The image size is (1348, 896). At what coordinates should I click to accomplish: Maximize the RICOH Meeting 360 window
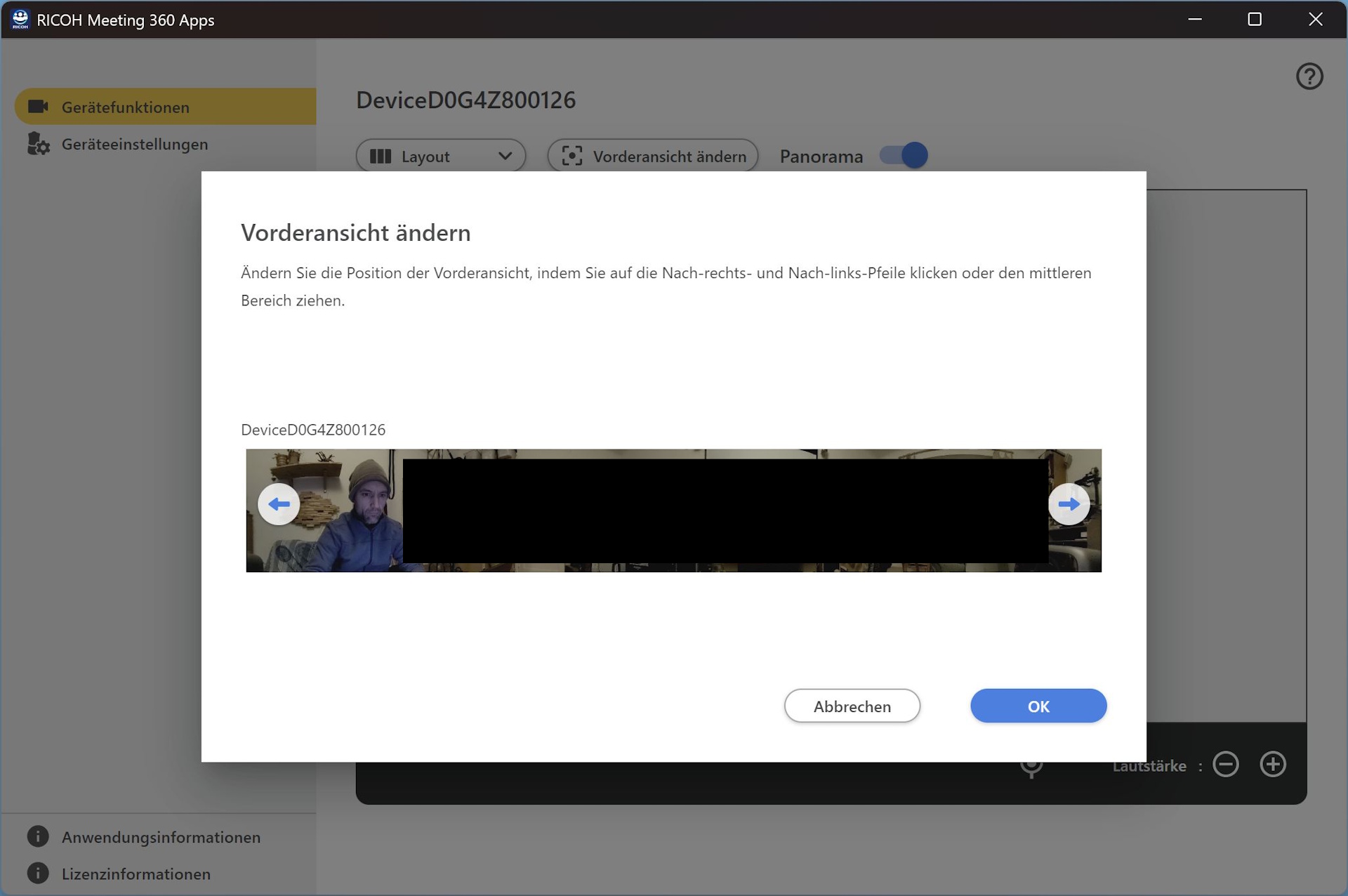click(x=1255, y=19)
